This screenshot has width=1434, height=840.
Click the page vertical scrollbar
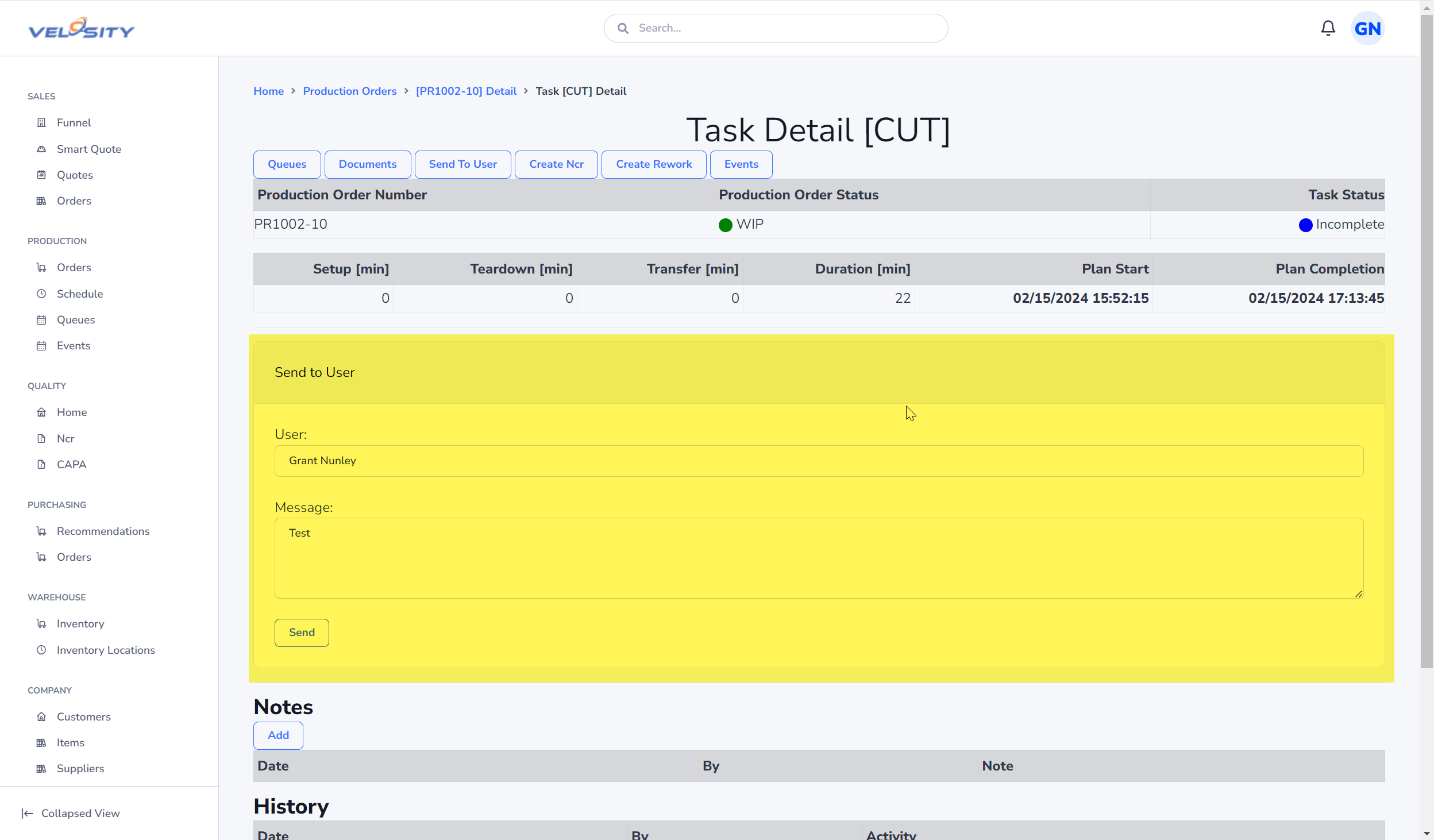point(1427,342)
